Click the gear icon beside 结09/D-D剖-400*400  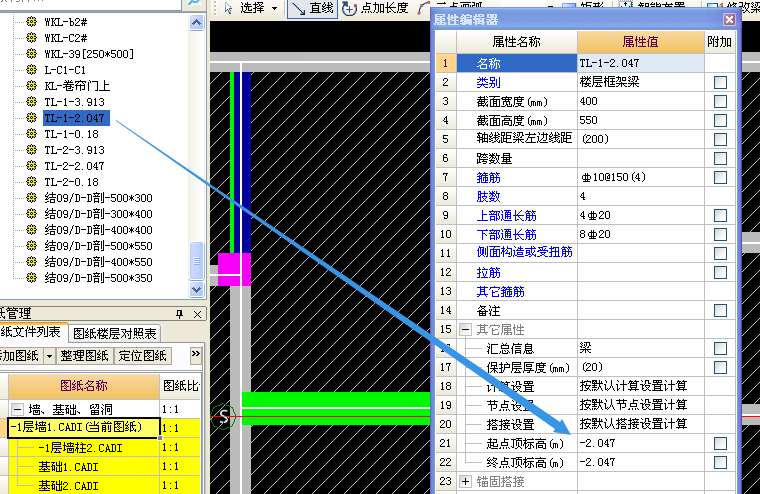(x=32, y=230)
